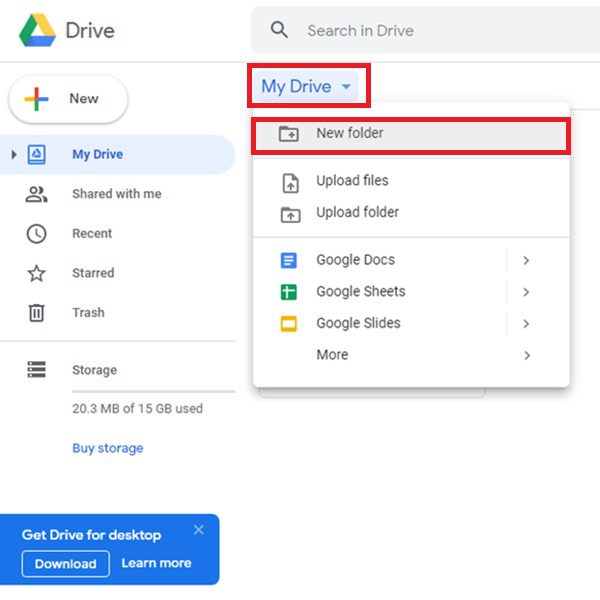The image size is (600, 600).
Task: Click the green Google Sheets icon
Action: coord(289,292)
